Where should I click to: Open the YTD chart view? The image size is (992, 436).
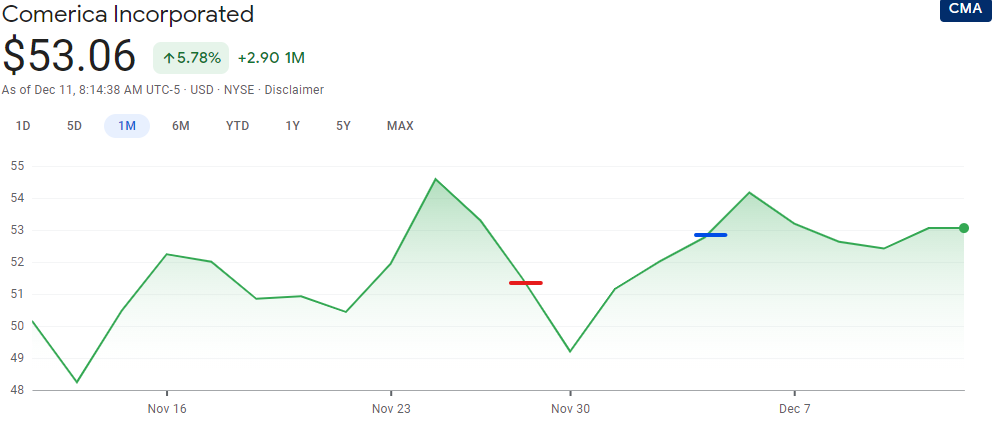(x=237, y=126)
